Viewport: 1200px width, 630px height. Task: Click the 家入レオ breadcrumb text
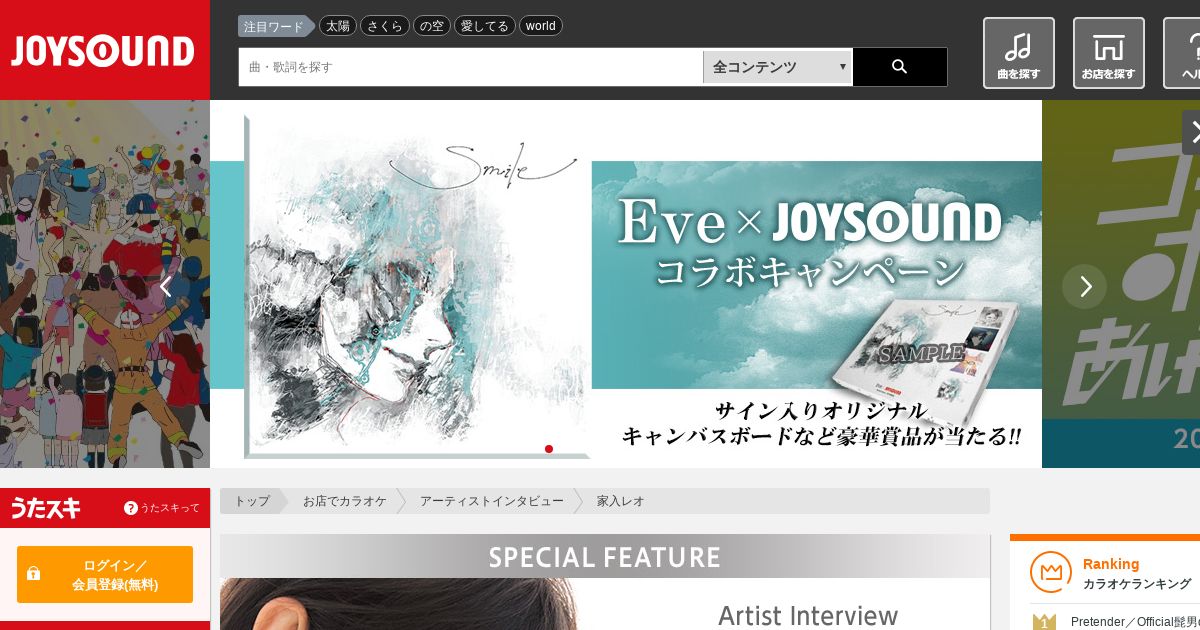point(621,501)
